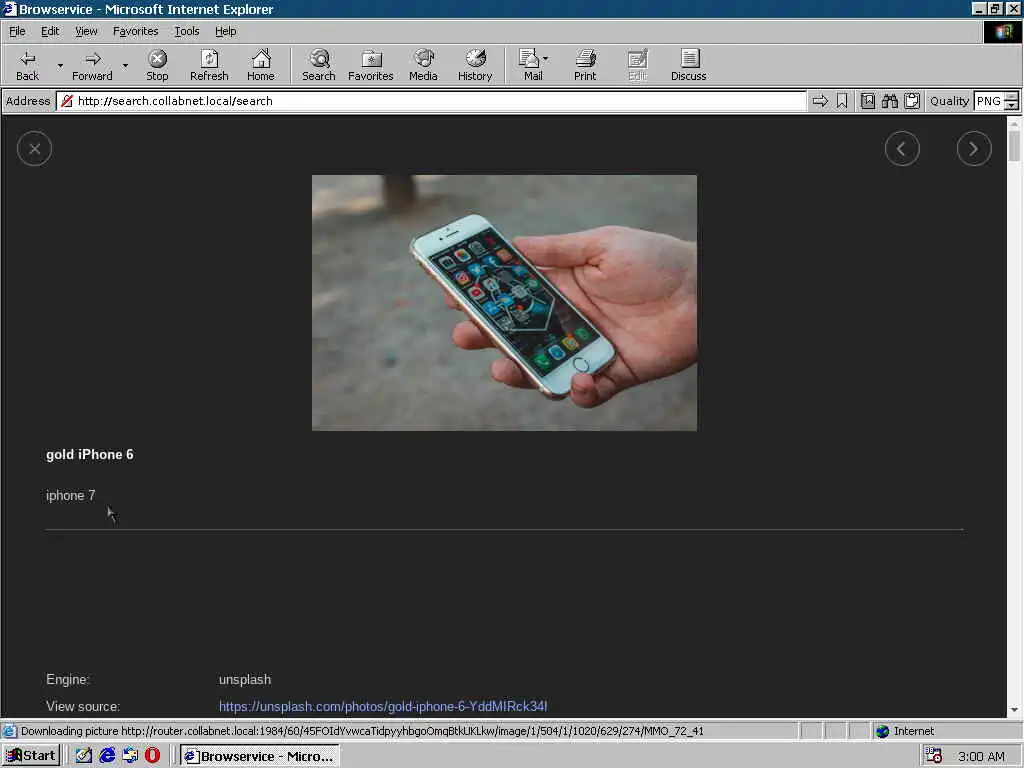Open the Favorites menu
The height and width of the screenshot is (768, 1024).
[135, 31]
